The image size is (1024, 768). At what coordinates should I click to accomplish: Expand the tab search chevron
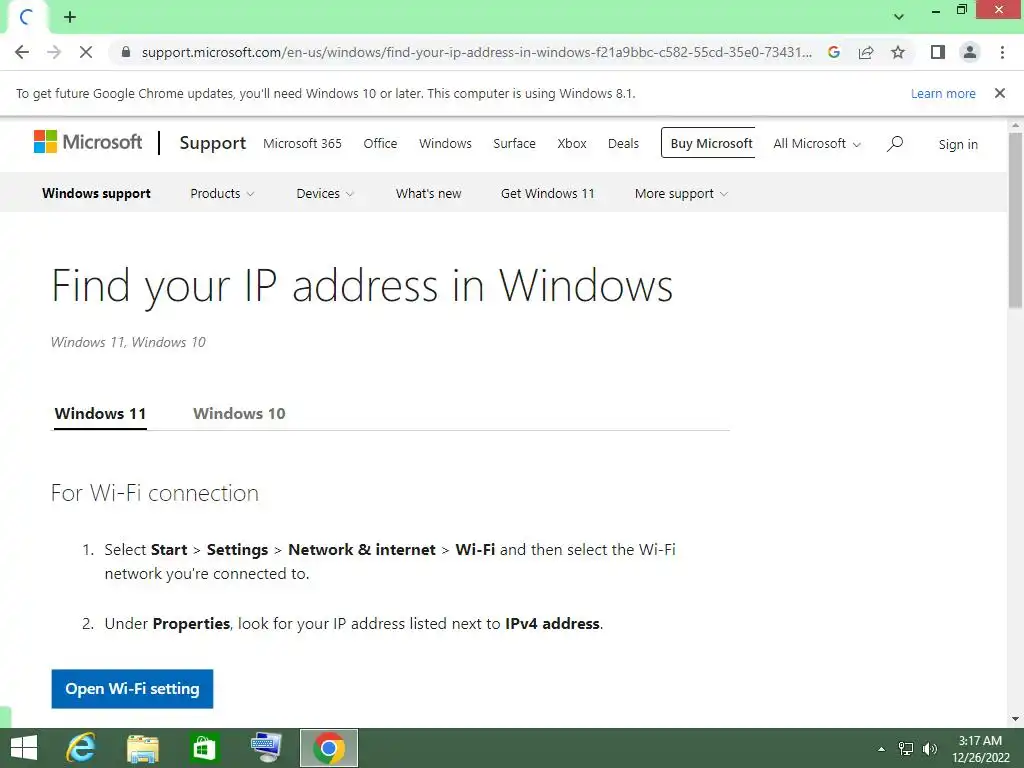(x=899, y=17)
